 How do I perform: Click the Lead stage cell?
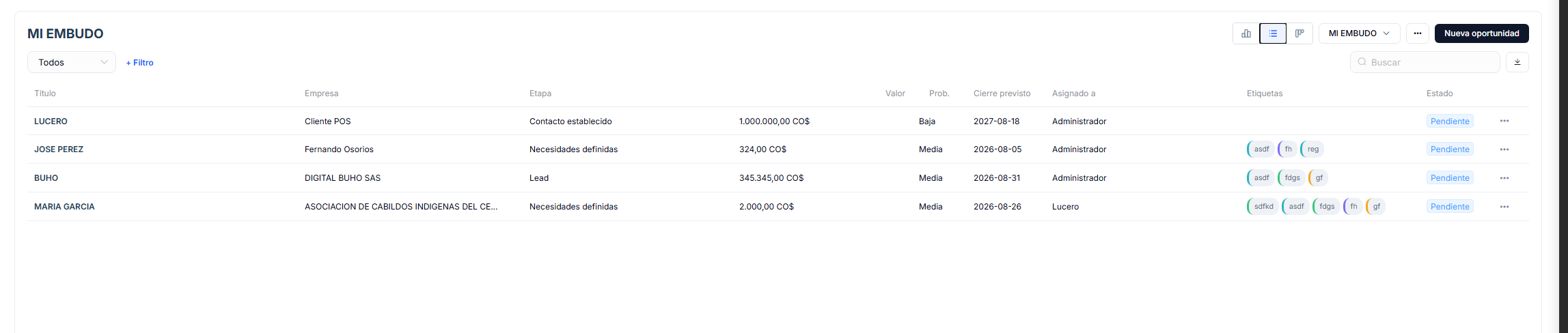point(539,178)
